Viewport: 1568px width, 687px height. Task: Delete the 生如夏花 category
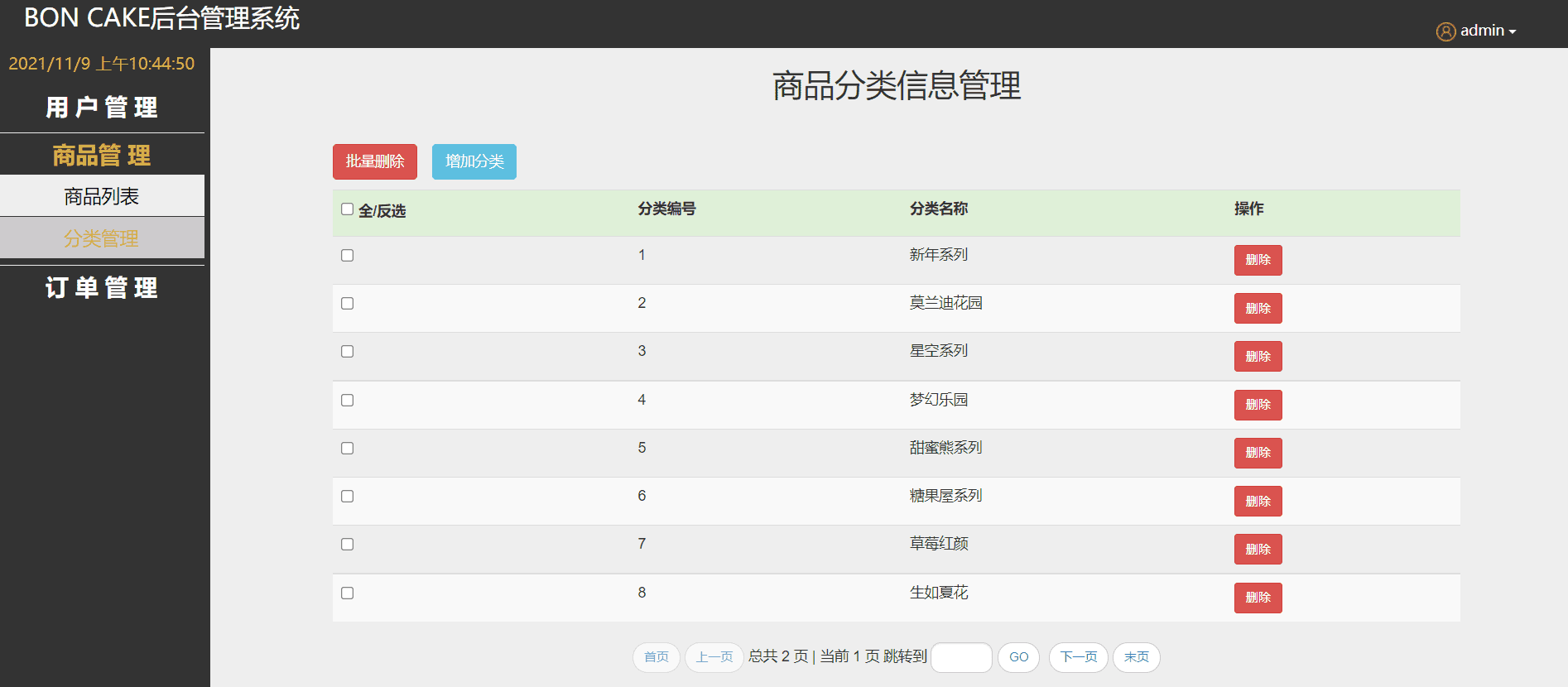click(x=1258, y=598)
